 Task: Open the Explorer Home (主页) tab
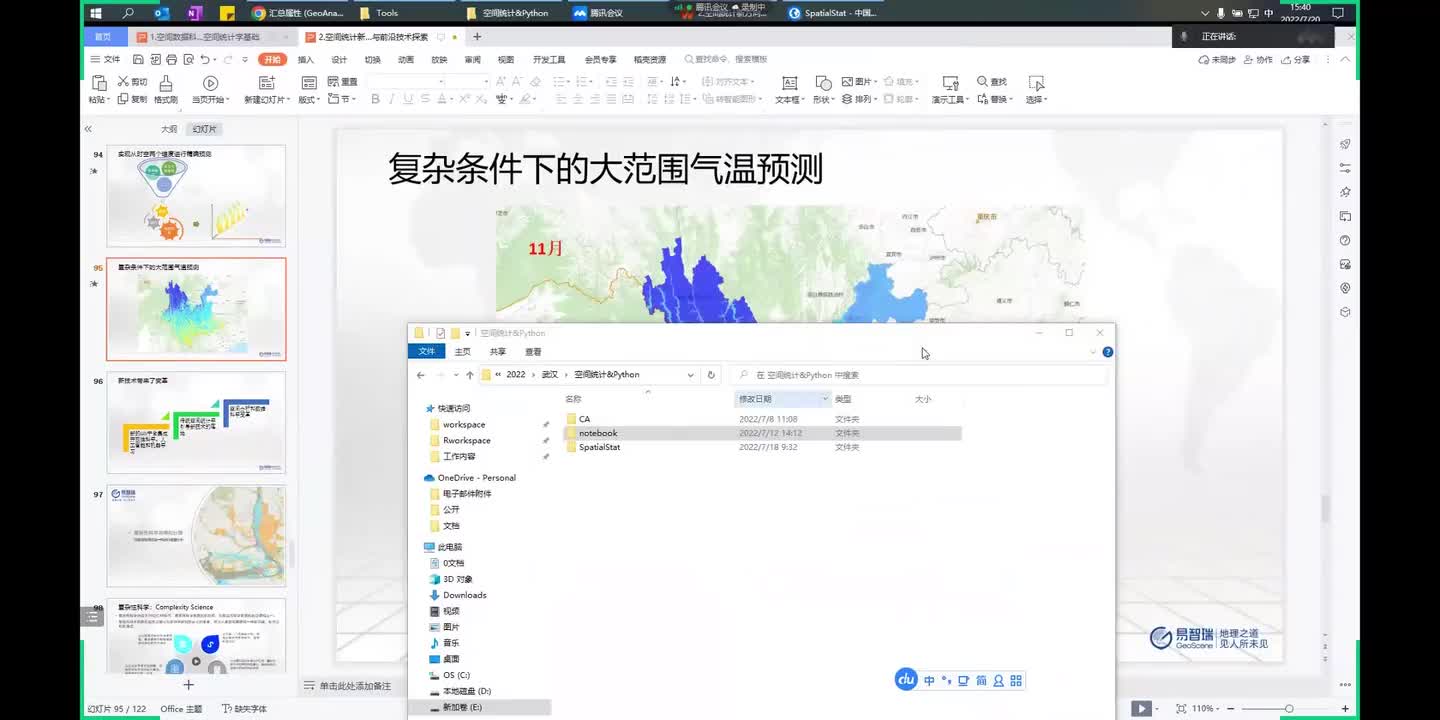462,352
